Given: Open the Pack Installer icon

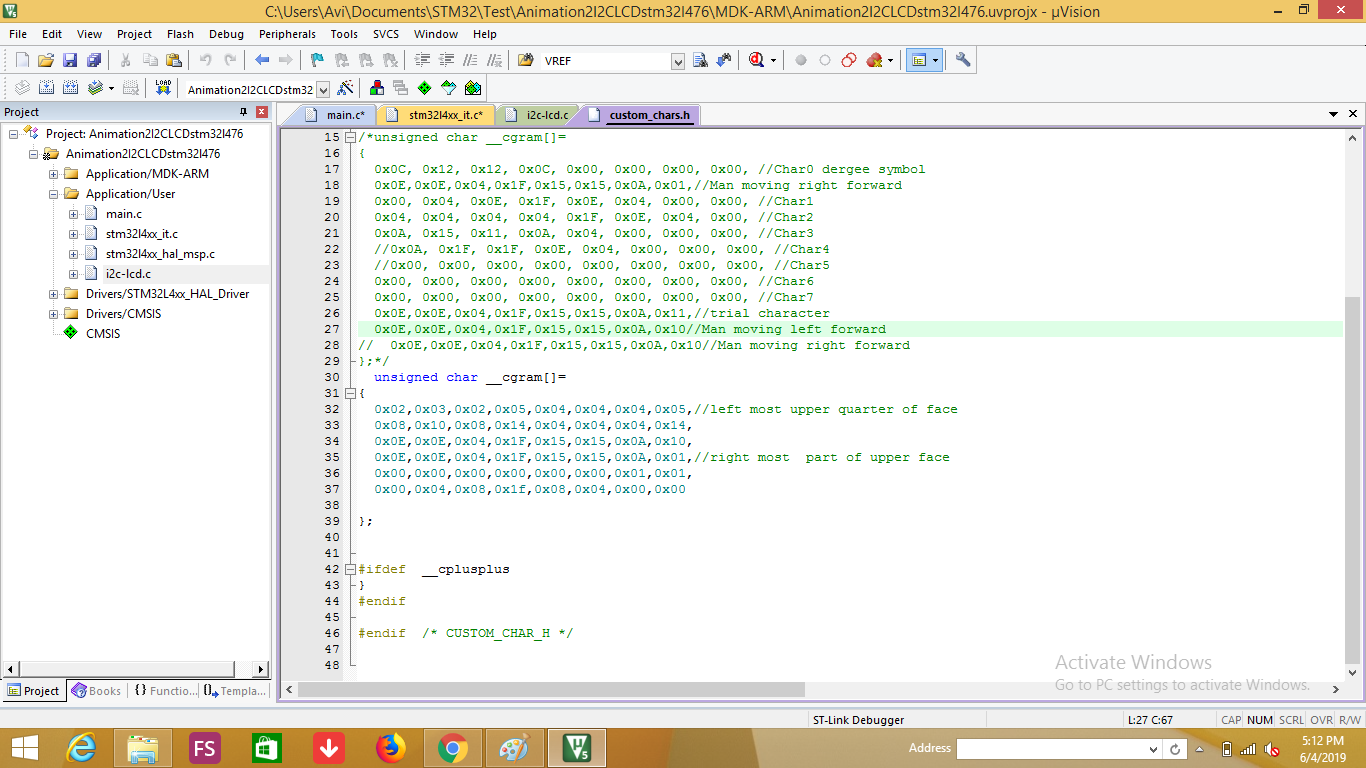Looking at the screenshot, I should [x=473, y=88].
